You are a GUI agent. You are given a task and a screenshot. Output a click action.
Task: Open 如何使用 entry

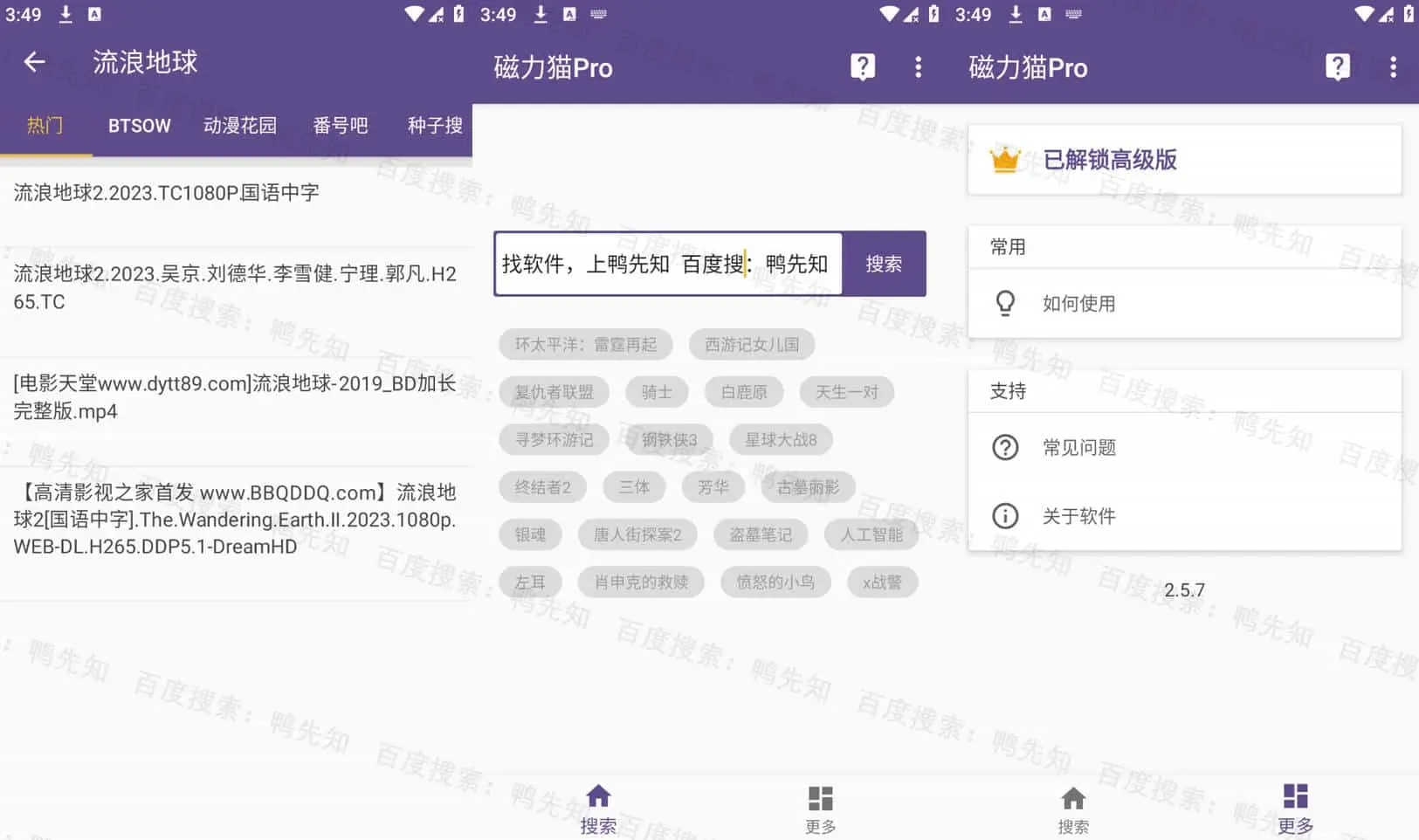pos(1184,303)
